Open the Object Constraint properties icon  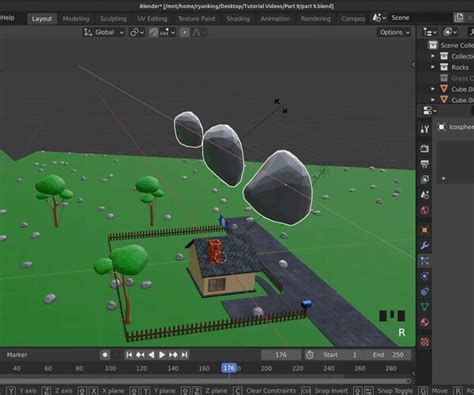coord(425,291)
